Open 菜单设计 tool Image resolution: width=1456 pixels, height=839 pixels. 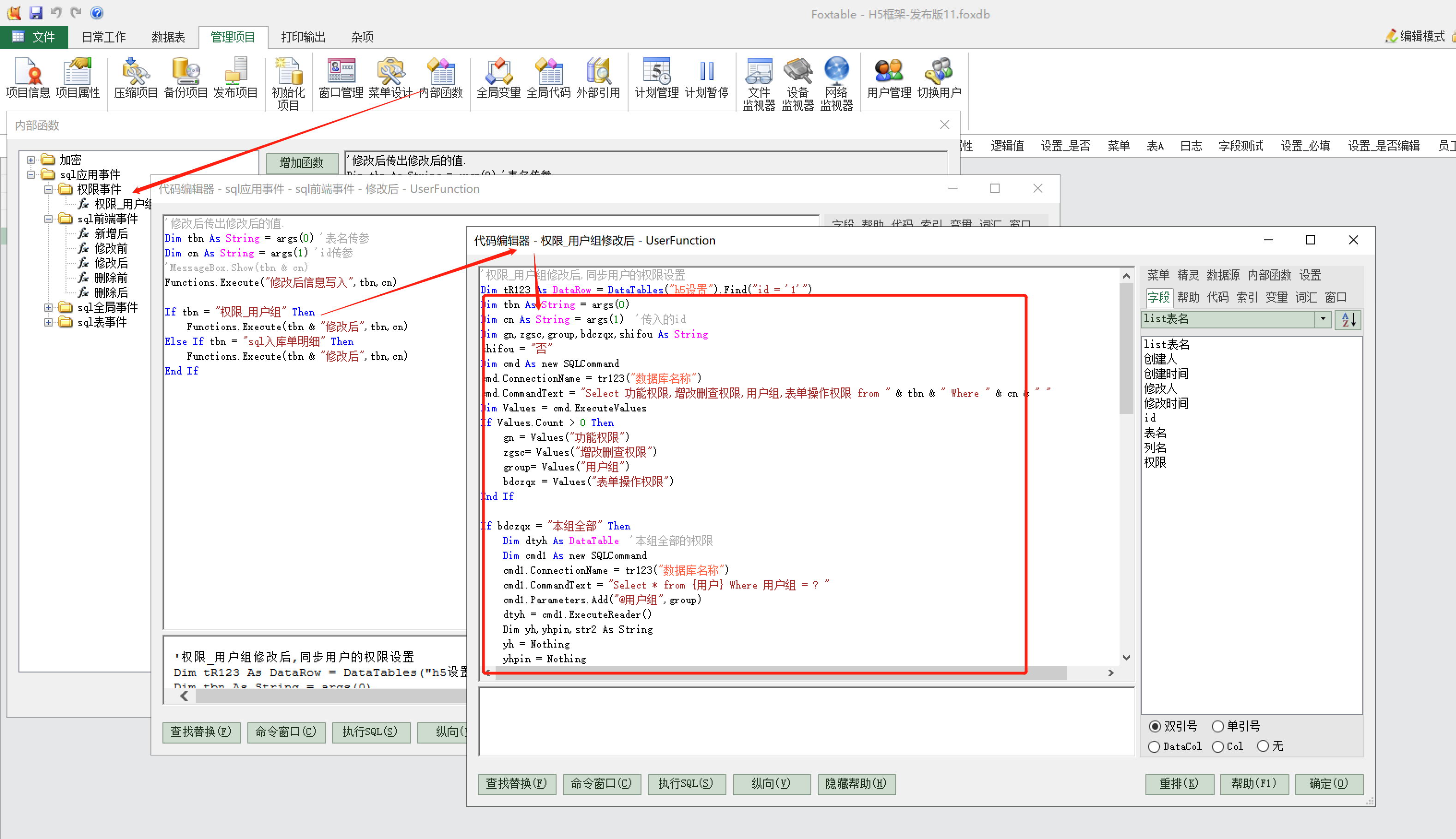click(390, 78)
